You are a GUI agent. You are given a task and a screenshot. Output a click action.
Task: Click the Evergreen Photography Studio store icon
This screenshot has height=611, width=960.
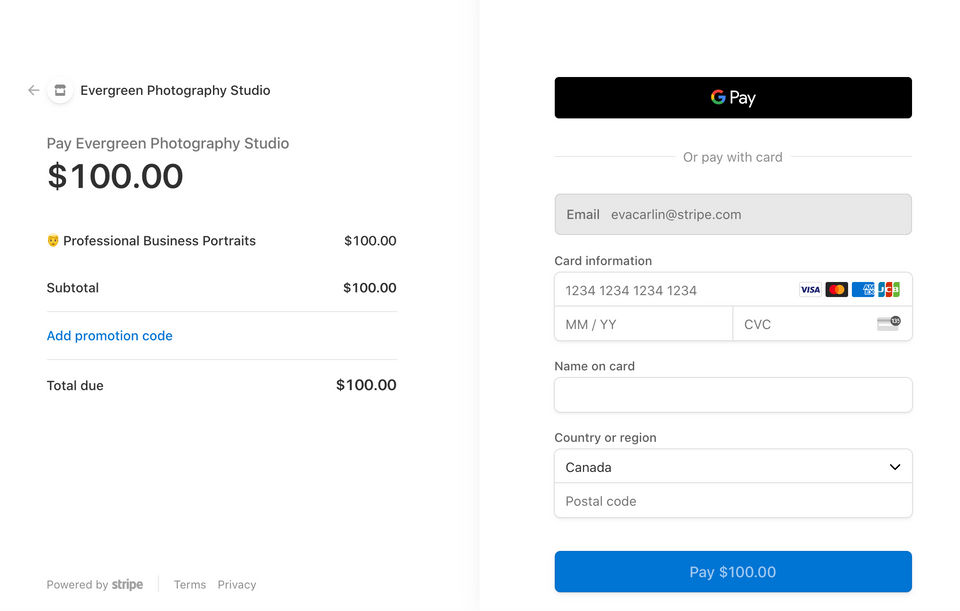[60, 90]
